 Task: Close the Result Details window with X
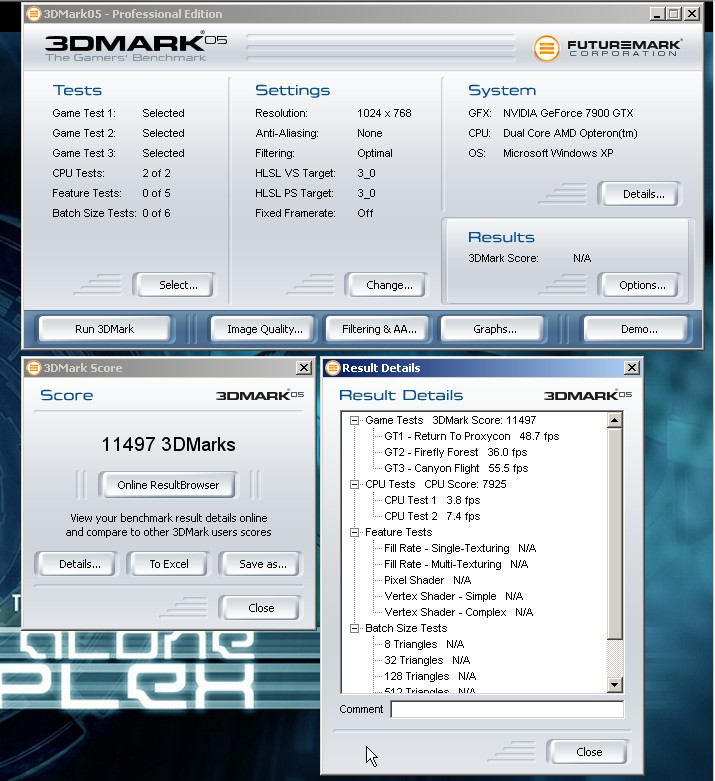point(632,368)
